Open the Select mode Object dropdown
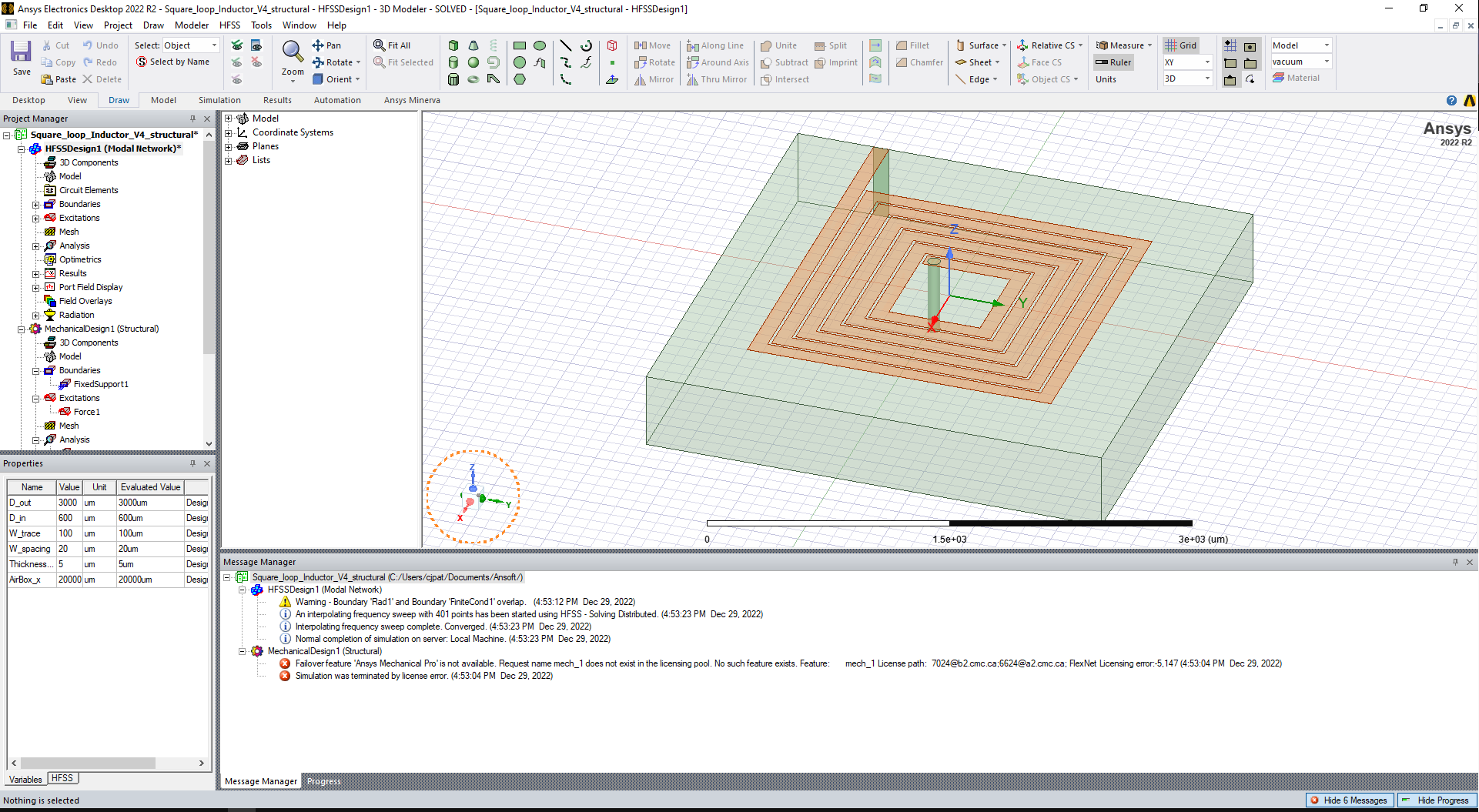This screenshot has height=812, width=1479. pyautogui.click(x=190, y=45)
